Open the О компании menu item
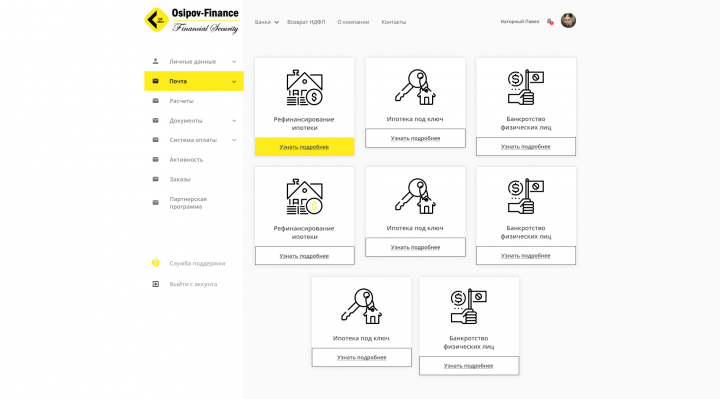 [353, 22]
